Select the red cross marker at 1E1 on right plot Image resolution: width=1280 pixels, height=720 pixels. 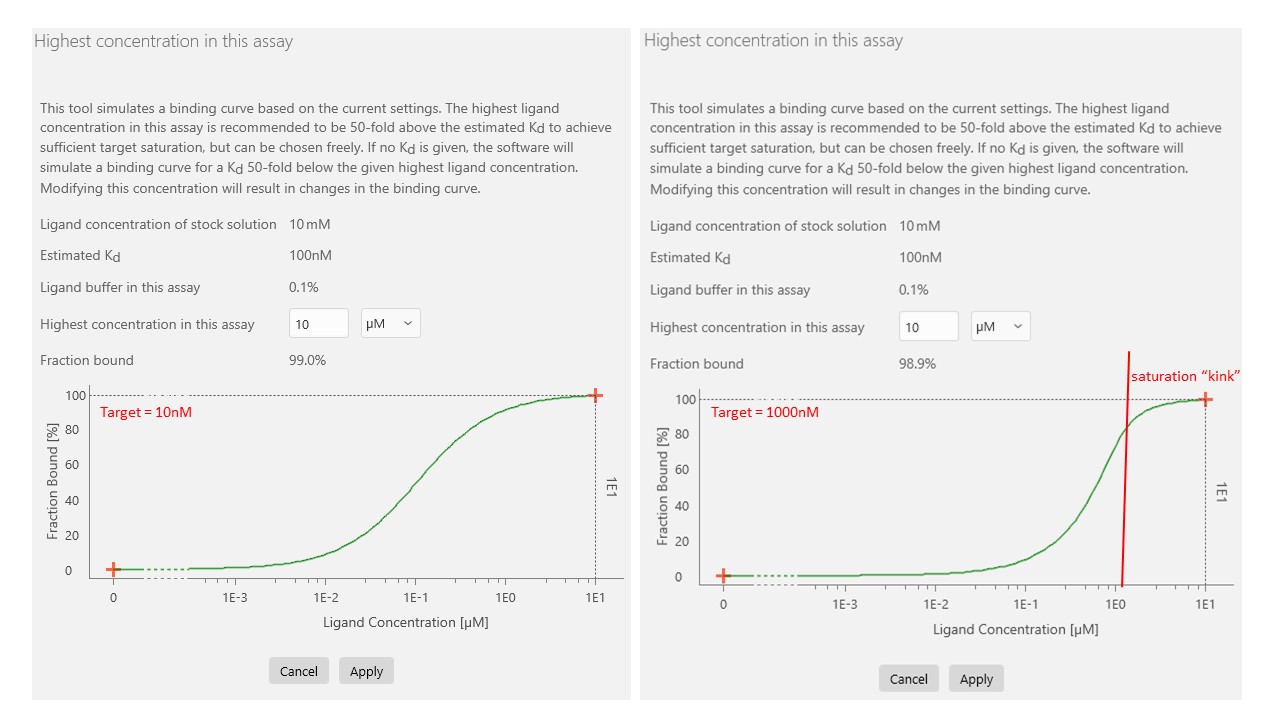tap(1205, 398)
